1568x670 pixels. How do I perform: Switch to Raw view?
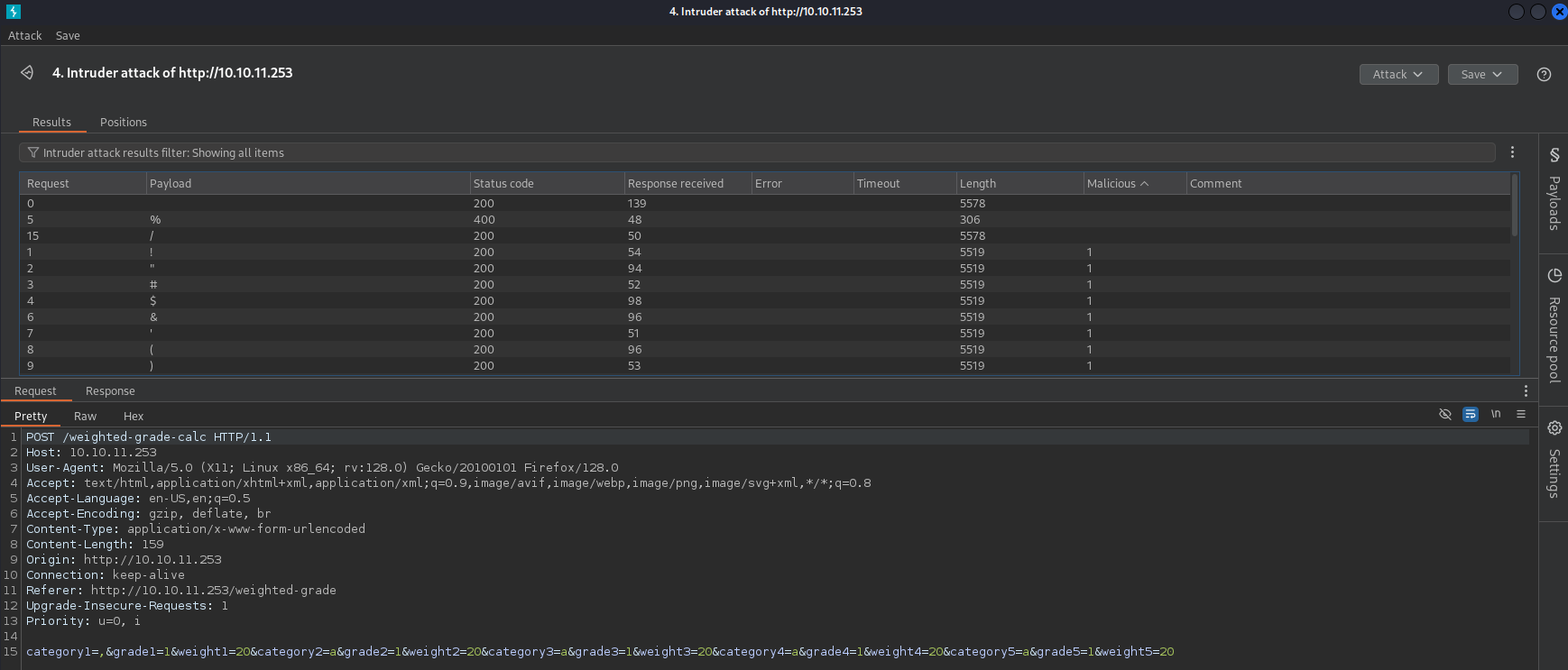click(85, 416)
